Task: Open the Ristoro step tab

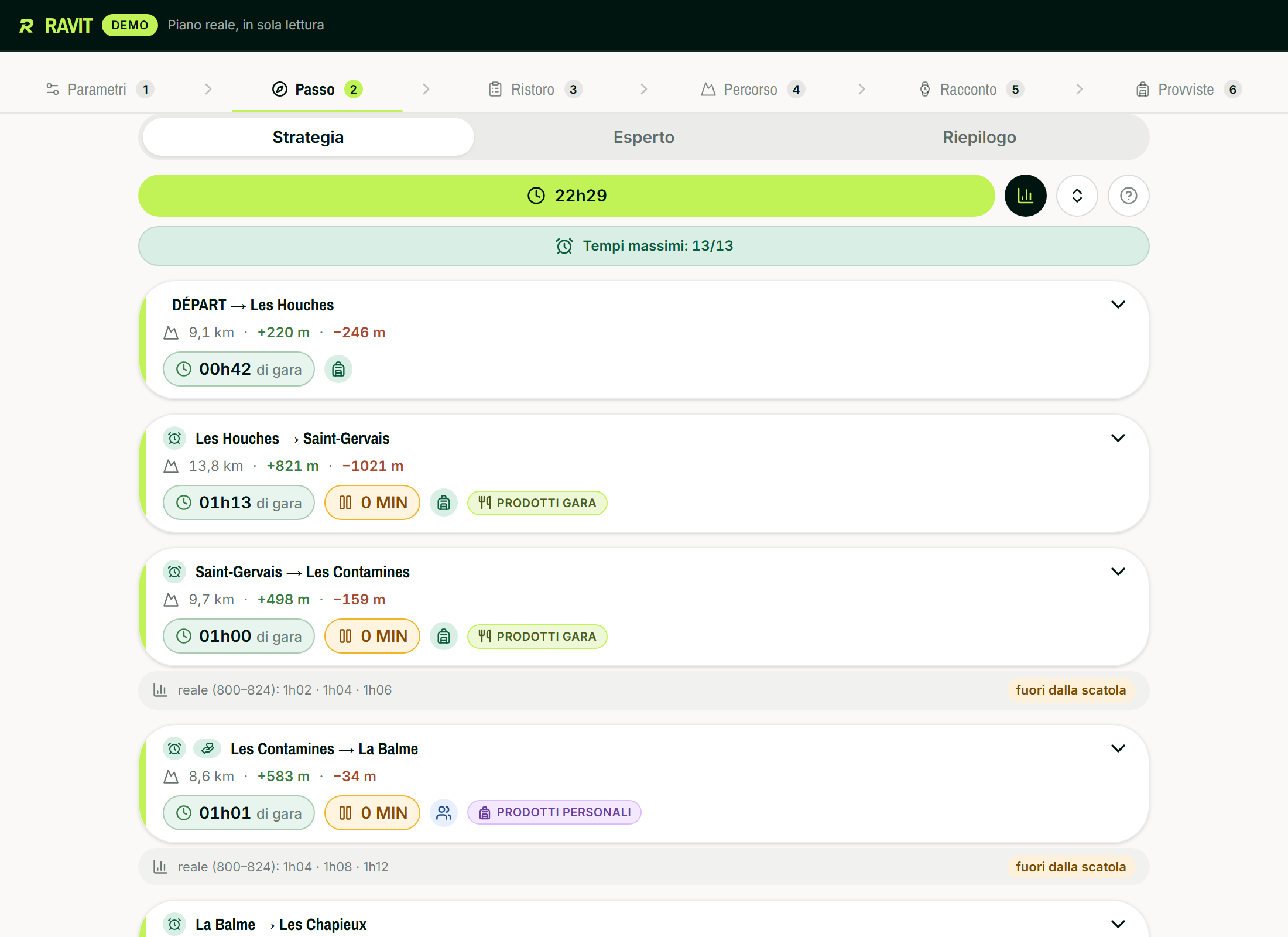Action: pyautogui.click(x=535, y=89)
